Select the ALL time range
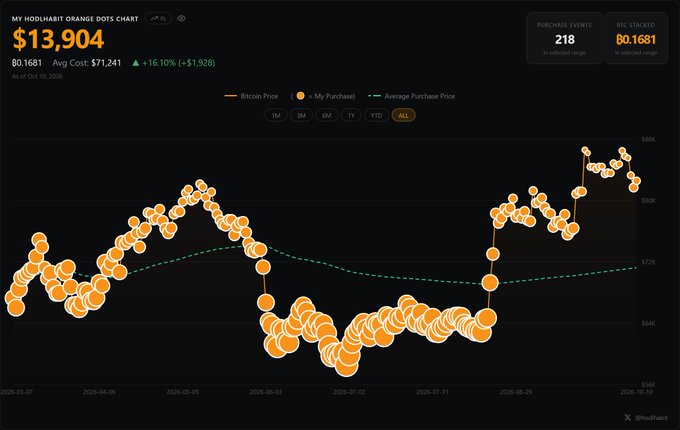 (403, 115)
